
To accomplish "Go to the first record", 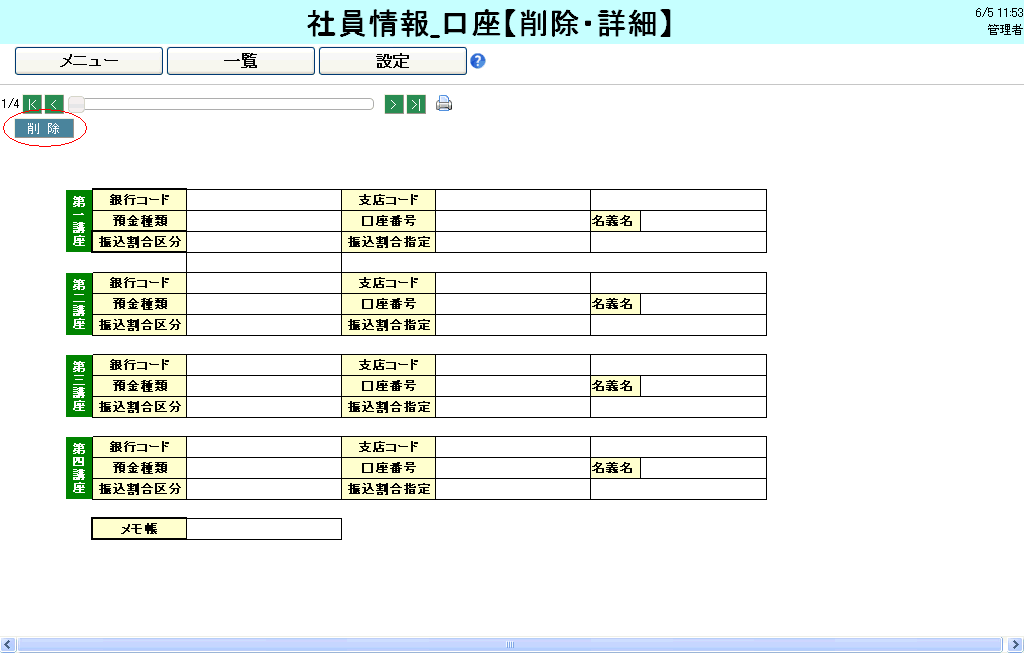I will pos(32,104).
